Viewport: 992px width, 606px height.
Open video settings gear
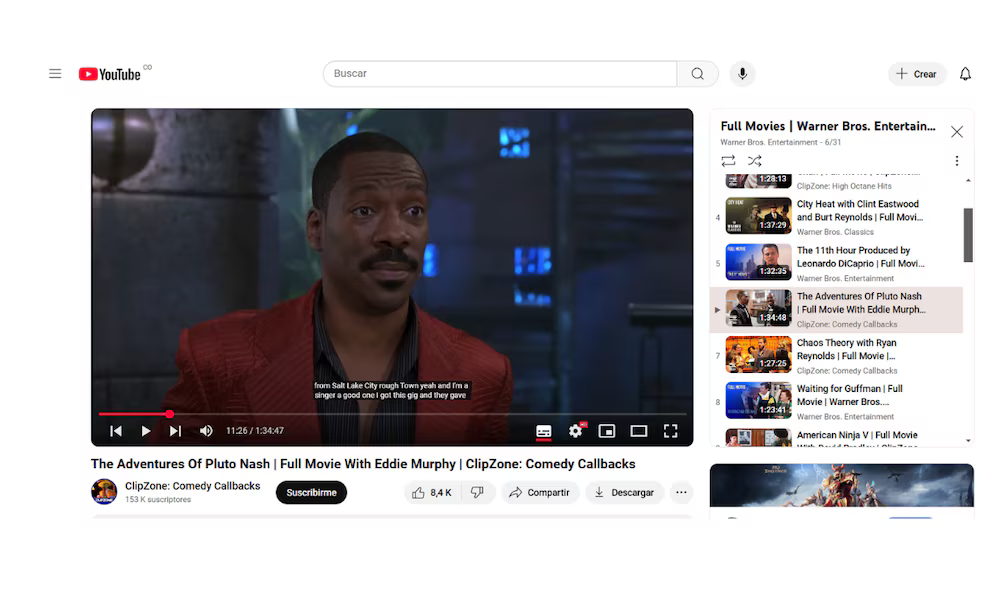(x=575, y=431)
